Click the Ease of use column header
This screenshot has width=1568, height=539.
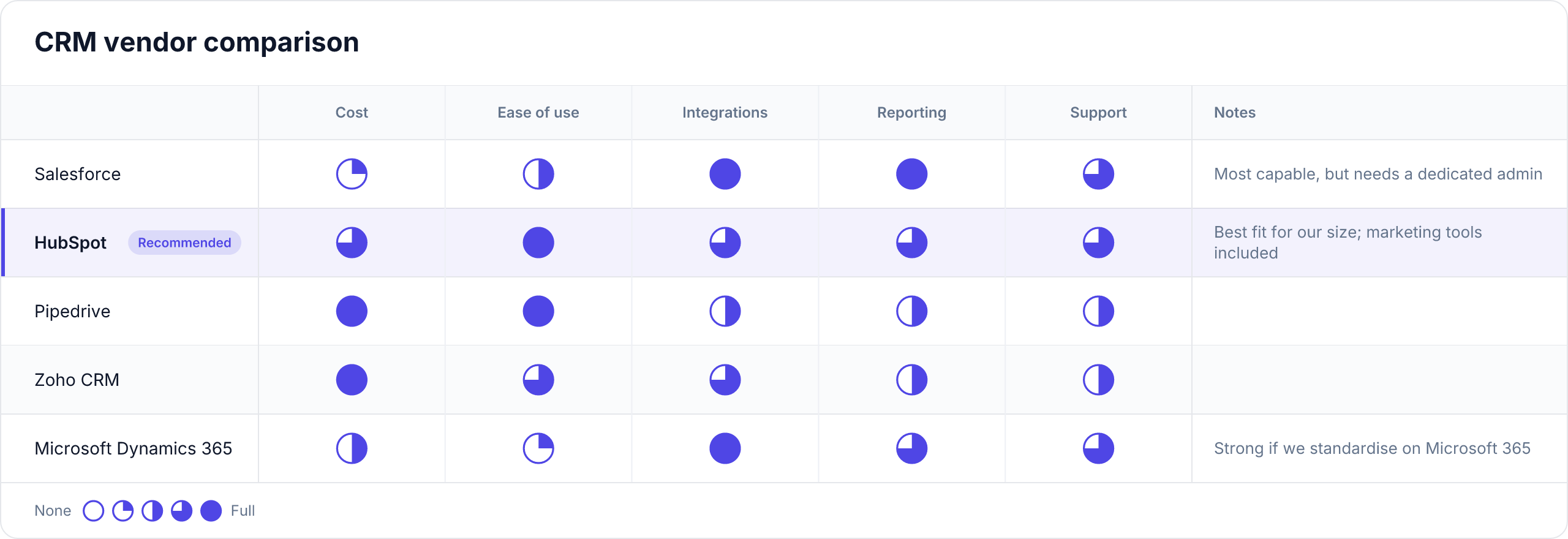pos(538,113)
